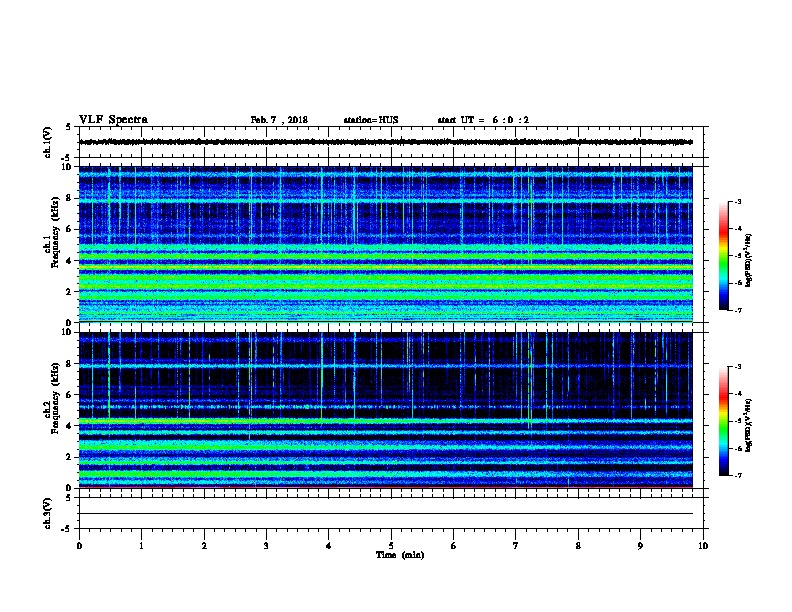Click the ch.1 "Frequency (kHz)" axis label
Image resolution: width=792 pixels, height=612 pixels.
tap(55, 233)
